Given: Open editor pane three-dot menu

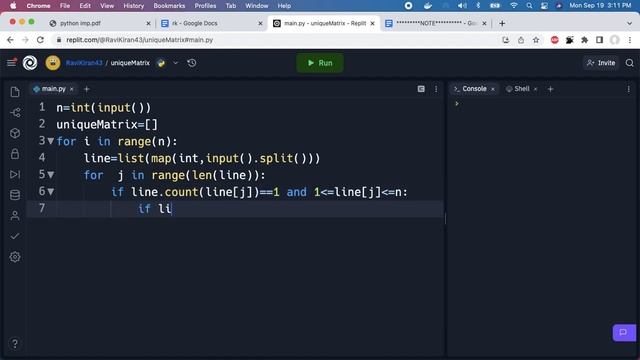Looking at the screenshot, I should (x=436, y=89).
